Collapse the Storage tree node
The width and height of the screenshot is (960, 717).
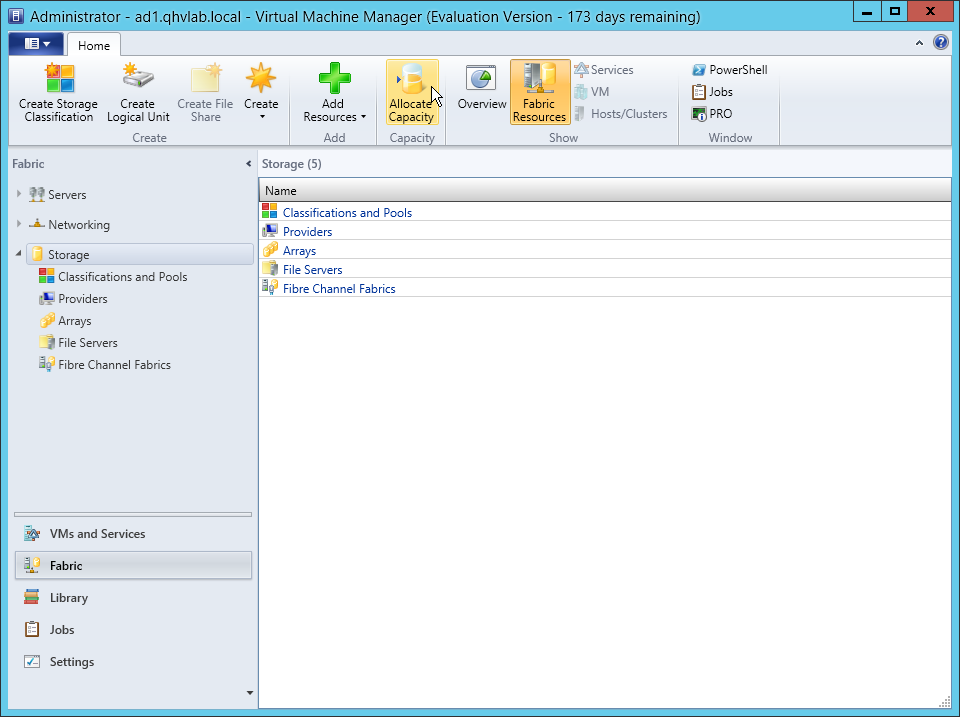coord(19,255)
